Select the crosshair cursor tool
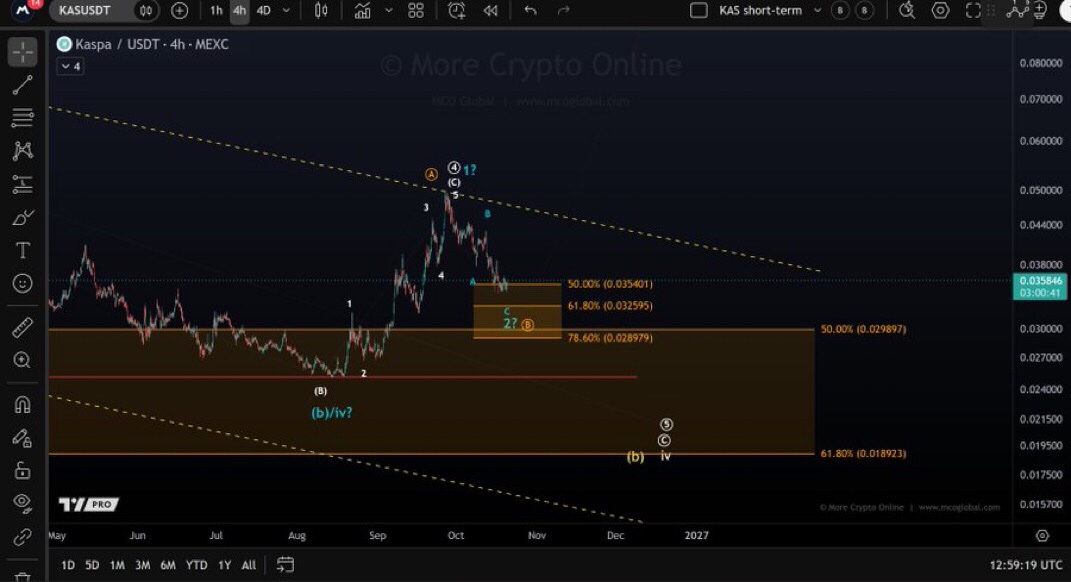Viewport: 1071px width, 582px height. 23,52
